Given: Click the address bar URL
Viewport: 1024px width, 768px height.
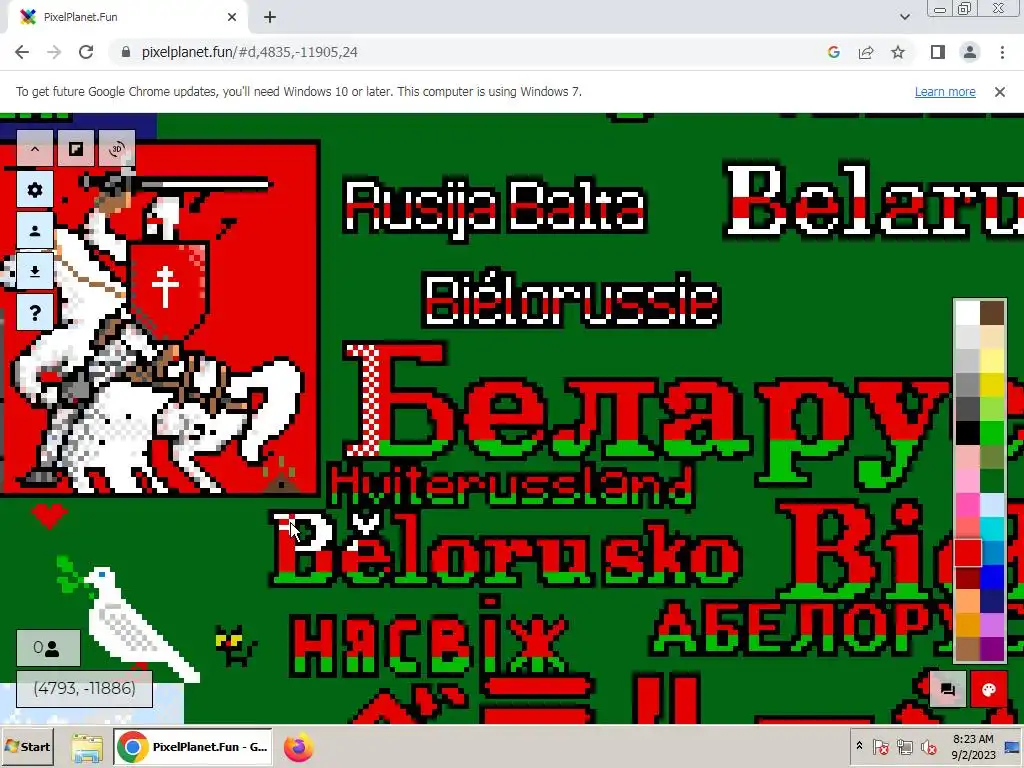Looking at the screenshot, I should (x=249, y=52).
